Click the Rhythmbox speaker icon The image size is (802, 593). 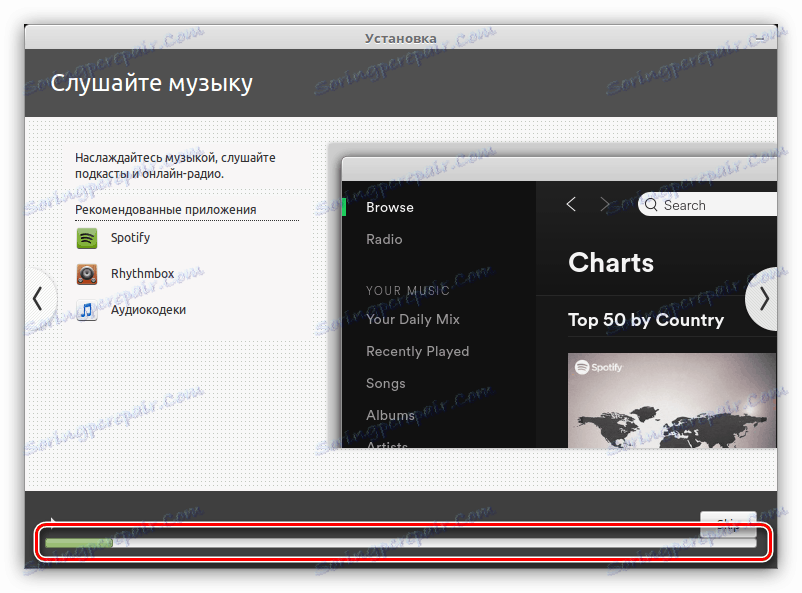click(x=87, y=274)
